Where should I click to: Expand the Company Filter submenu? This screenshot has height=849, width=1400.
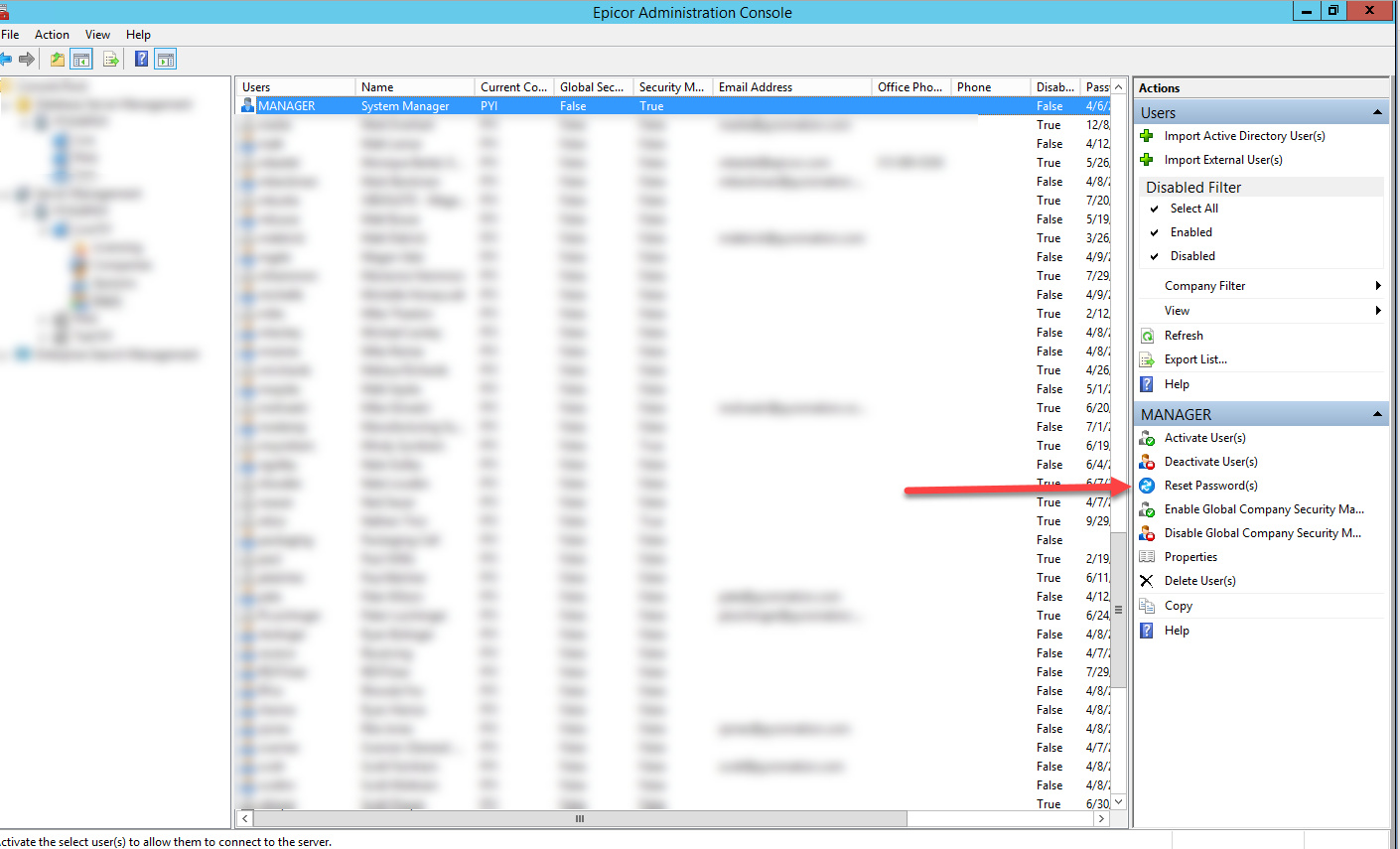click(1377, 286)
